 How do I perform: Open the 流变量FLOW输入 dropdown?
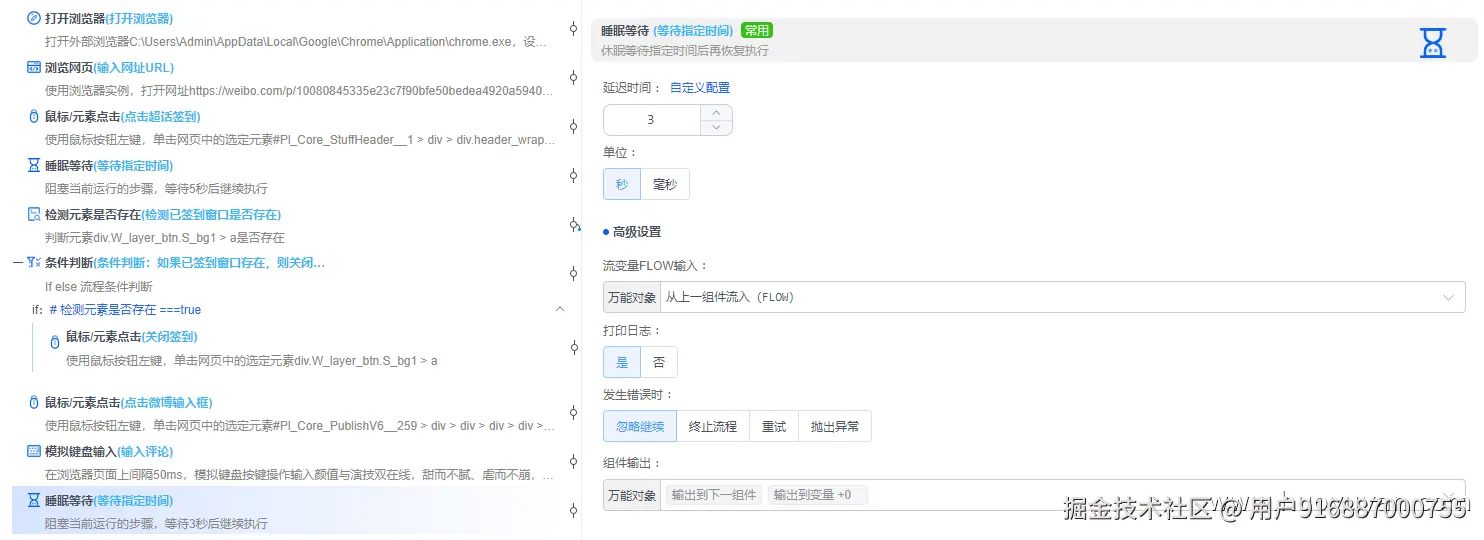(1062, 297)
